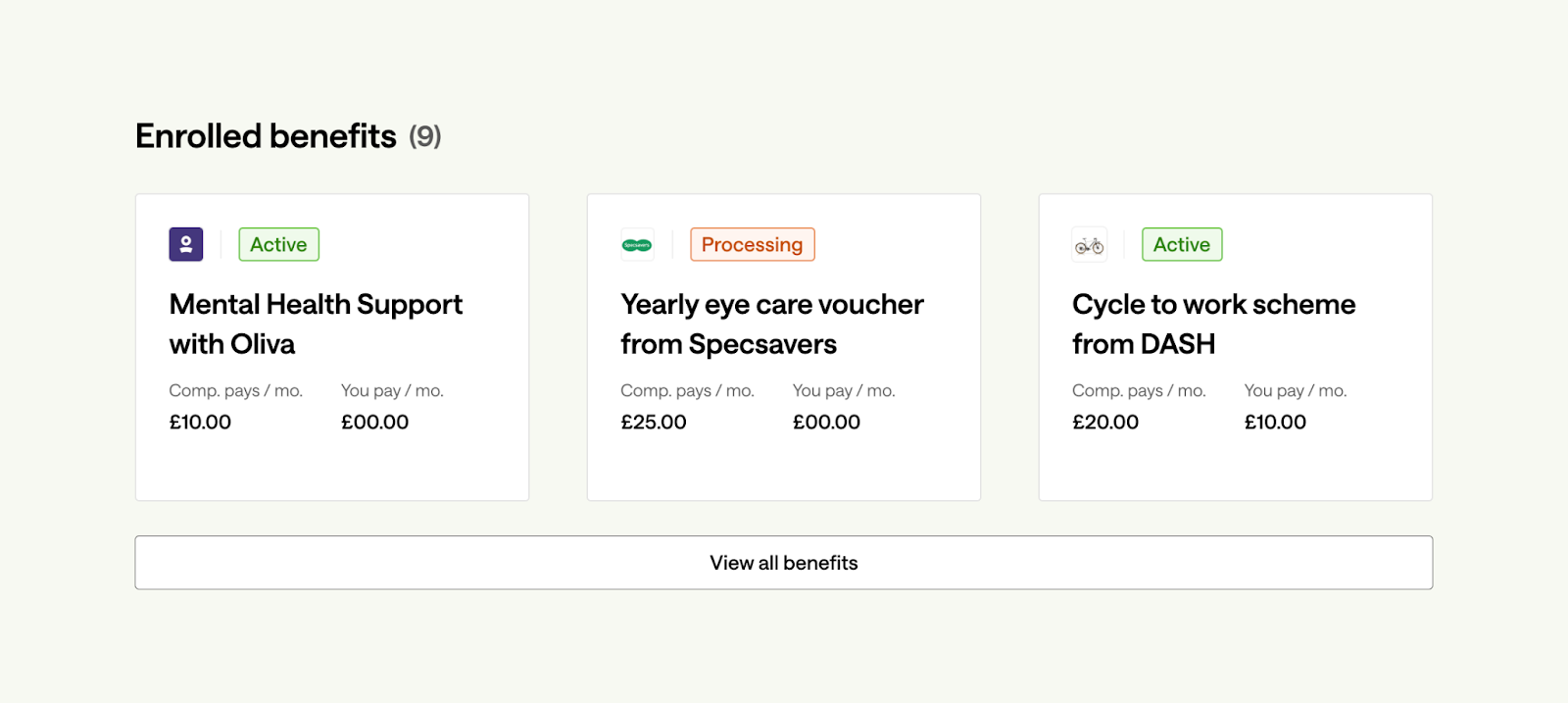1568x703 pixels.
Task: Click the Enrolled benefits heading
Action: [267, 135]
